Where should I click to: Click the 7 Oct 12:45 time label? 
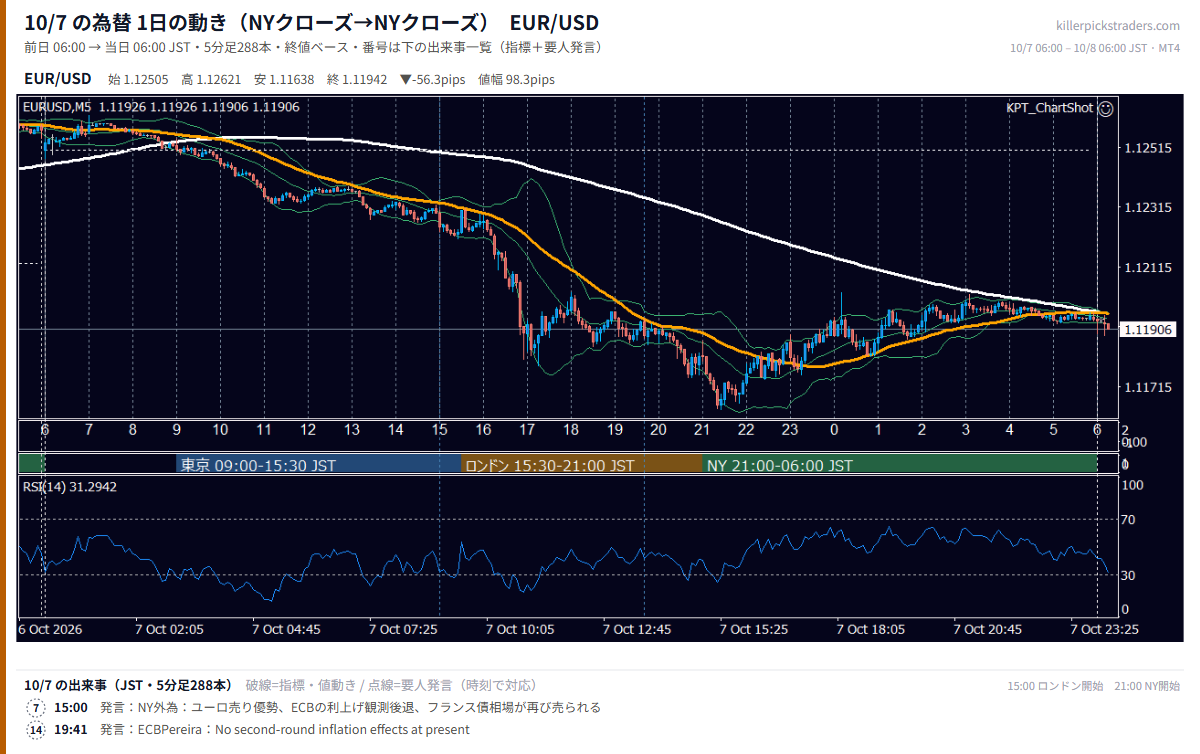click(637, 629)
